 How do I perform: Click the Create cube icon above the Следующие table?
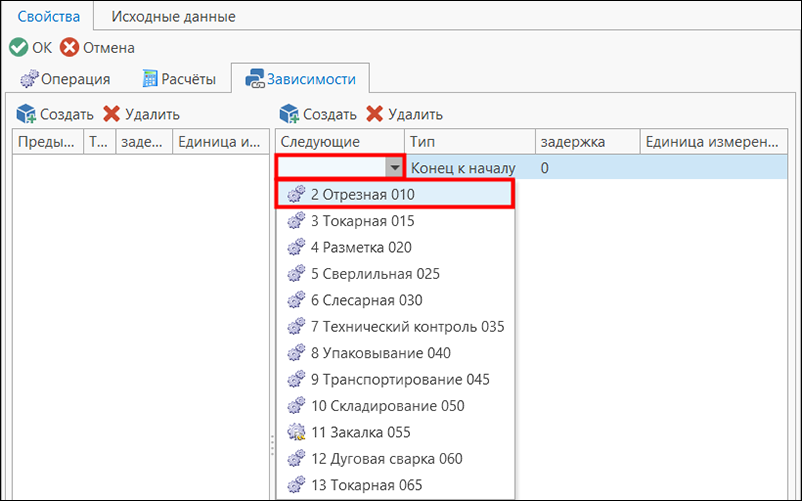pyautogui.click(x=289, y=114)
